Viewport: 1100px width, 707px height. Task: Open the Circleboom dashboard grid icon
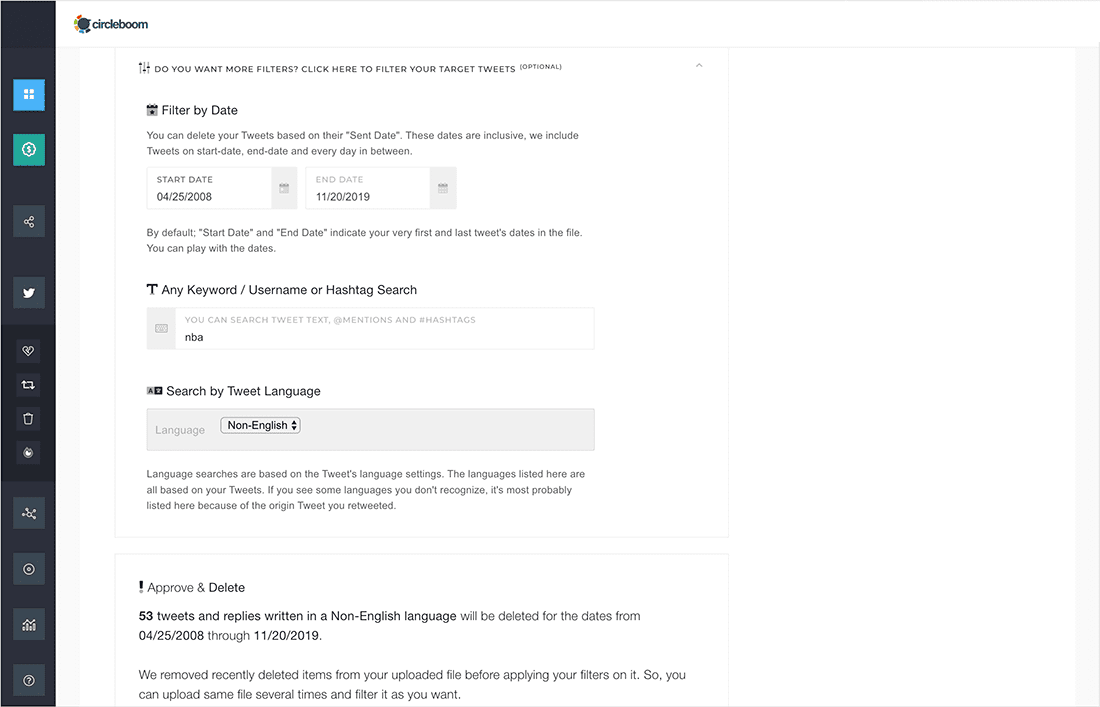(28, 94)
